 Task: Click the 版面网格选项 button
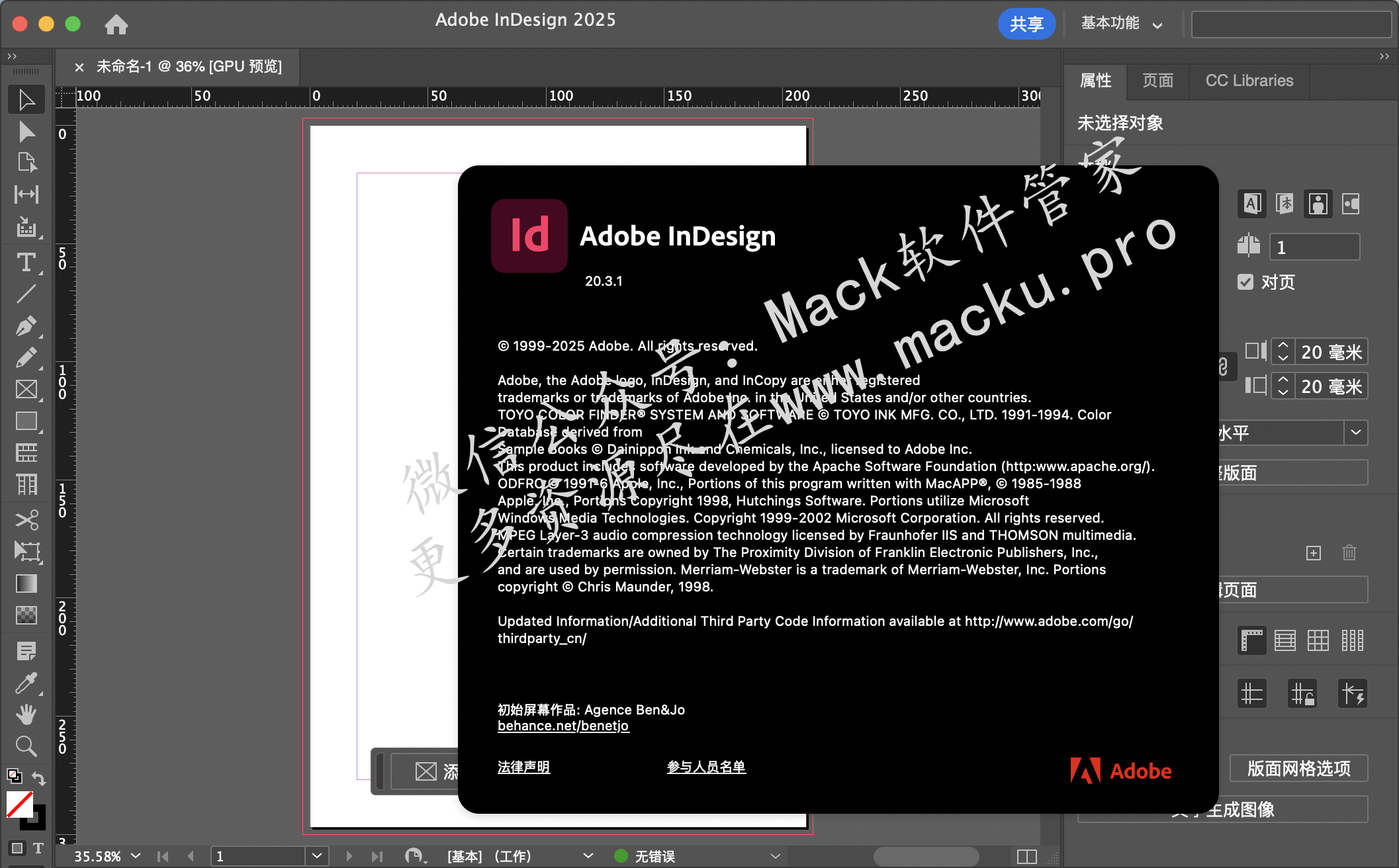point(1299,769)
